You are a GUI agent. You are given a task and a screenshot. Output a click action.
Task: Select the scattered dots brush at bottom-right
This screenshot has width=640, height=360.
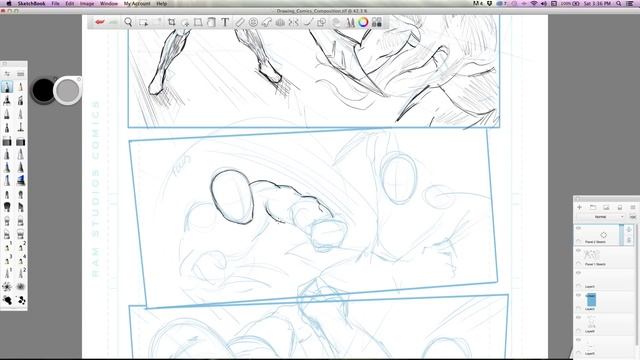[21, 301]
